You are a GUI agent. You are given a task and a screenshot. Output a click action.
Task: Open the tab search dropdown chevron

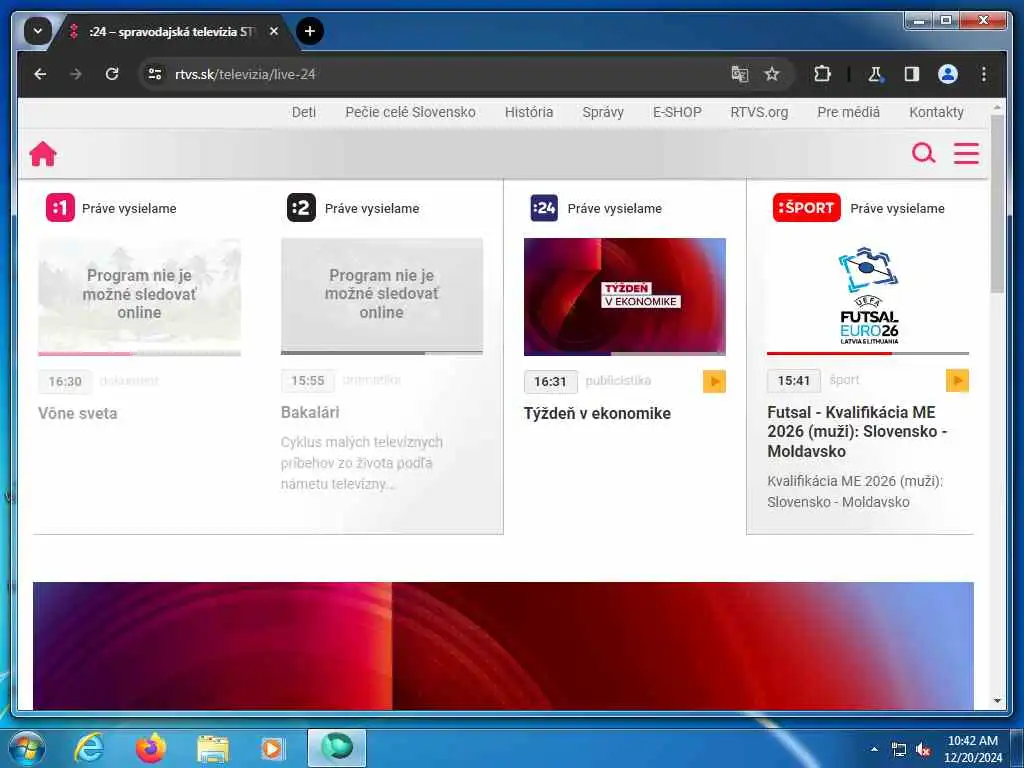pyautogui.click(x=37, y=31)
